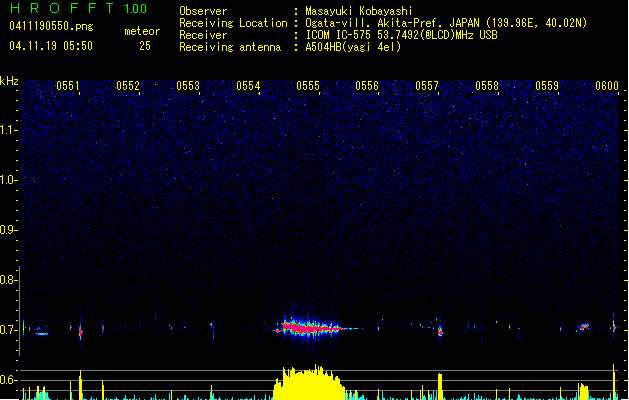Click the 0600 time marker
The height and width of the screenshot is (400, 629).
607,86
